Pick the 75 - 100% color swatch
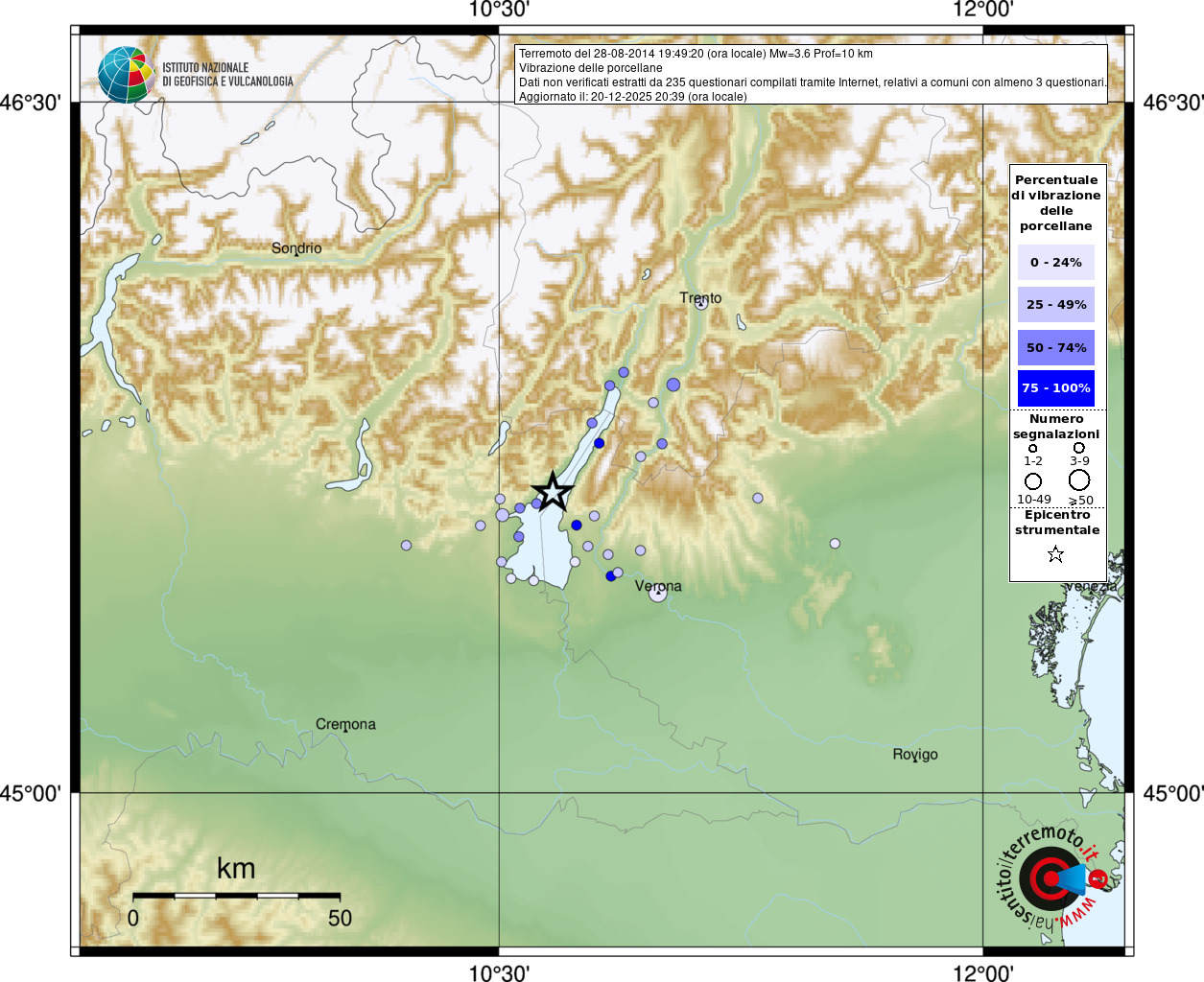1204x982 pixels. point(1055,388)
